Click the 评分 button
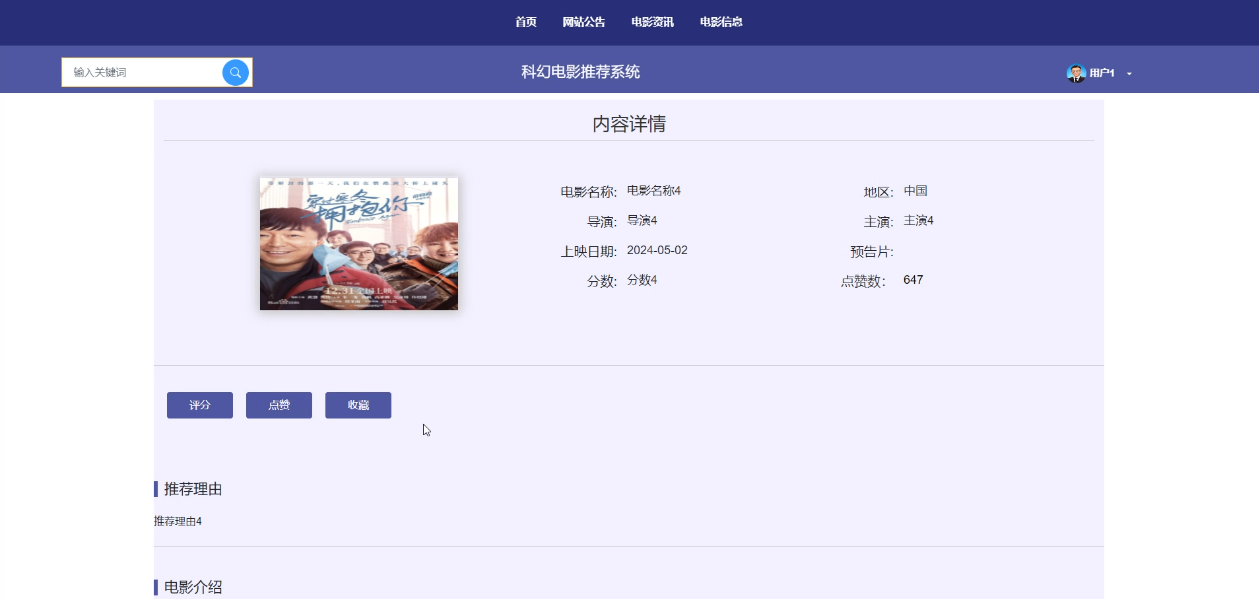Image resolution: width=1259 pixels, height=599 pixels. 200,405
